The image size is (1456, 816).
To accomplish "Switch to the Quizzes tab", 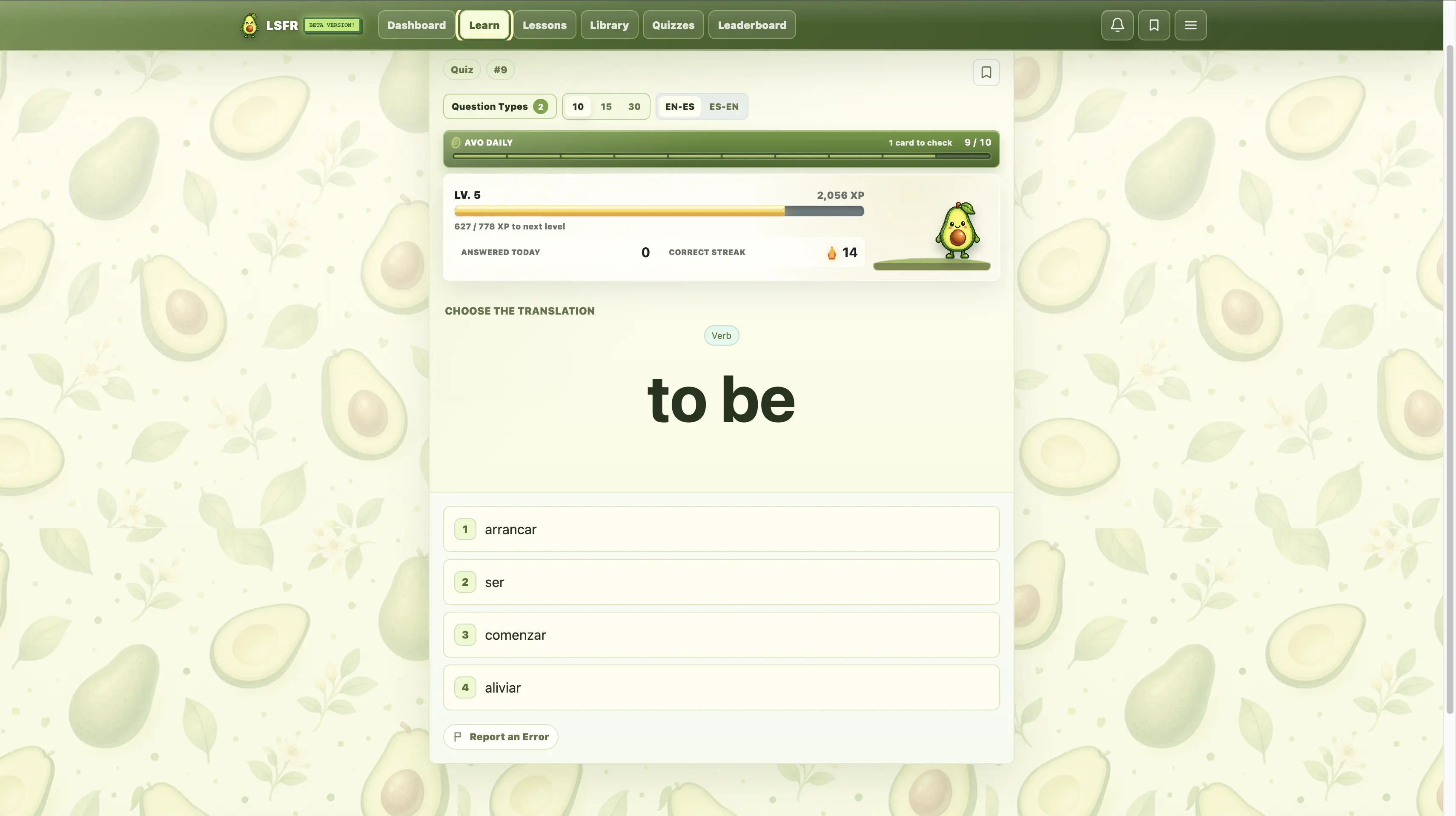I will [x=673, y=25].
